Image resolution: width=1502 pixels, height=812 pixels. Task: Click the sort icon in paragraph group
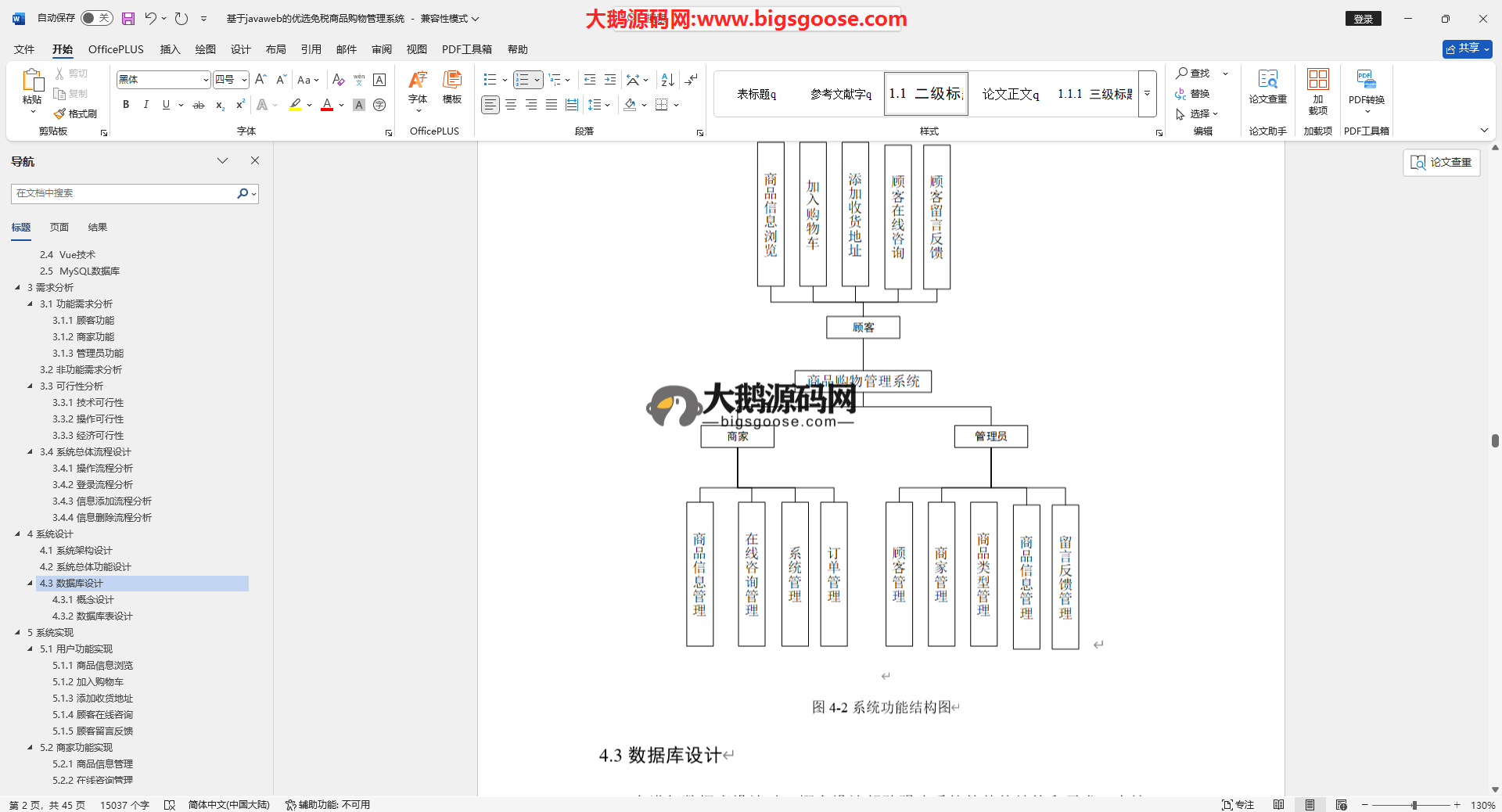[x=667, y=80]
